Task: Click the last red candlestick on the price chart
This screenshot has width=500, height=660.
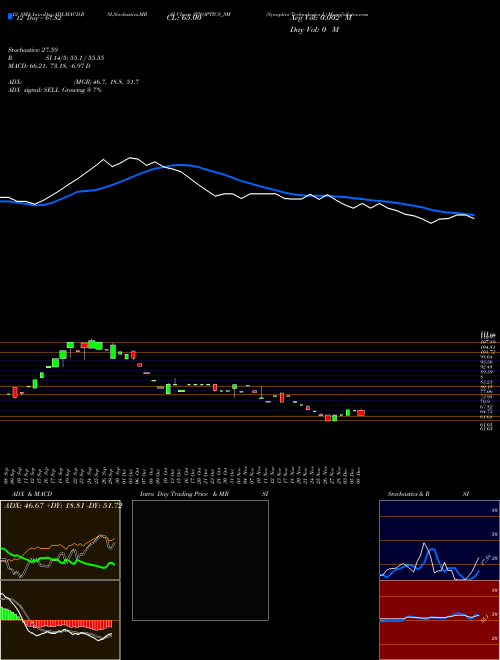Action: coord(361,413)
